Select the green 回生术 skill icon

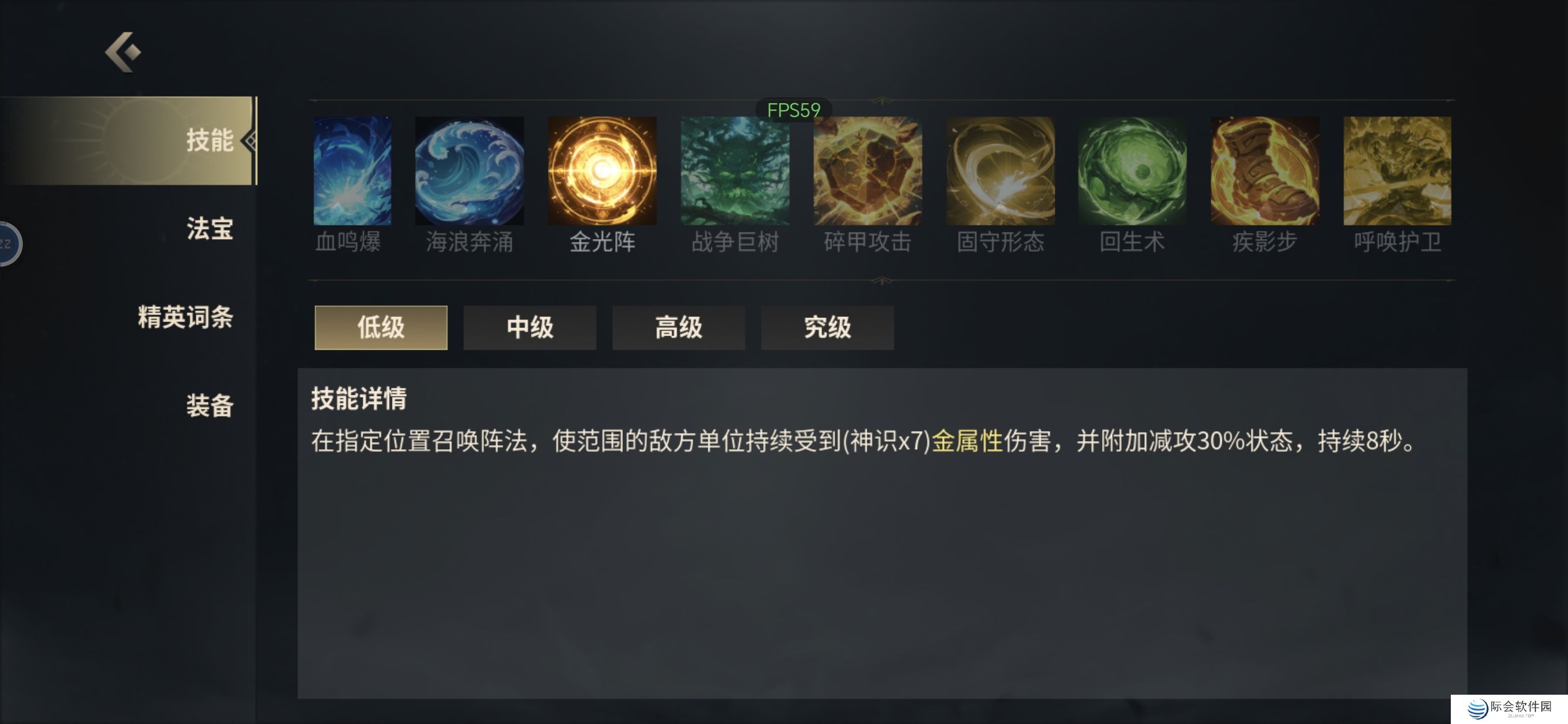[1132, 170]
